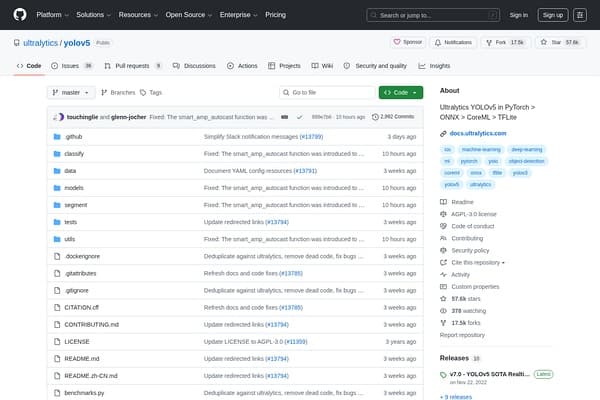Click the Sponsor heart button
Screen dimensions: 600x400
pos(408,42)
